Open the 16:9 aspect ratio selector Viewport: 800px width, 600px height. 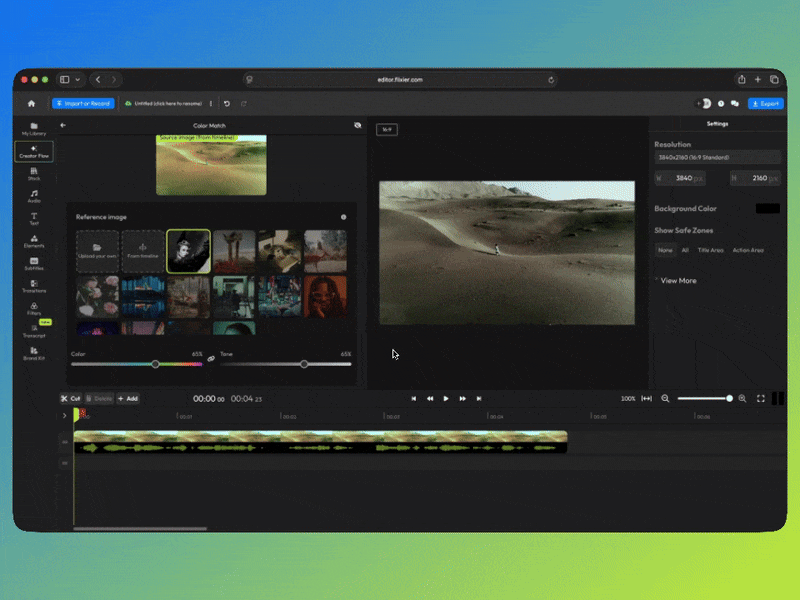coord(386,129)
